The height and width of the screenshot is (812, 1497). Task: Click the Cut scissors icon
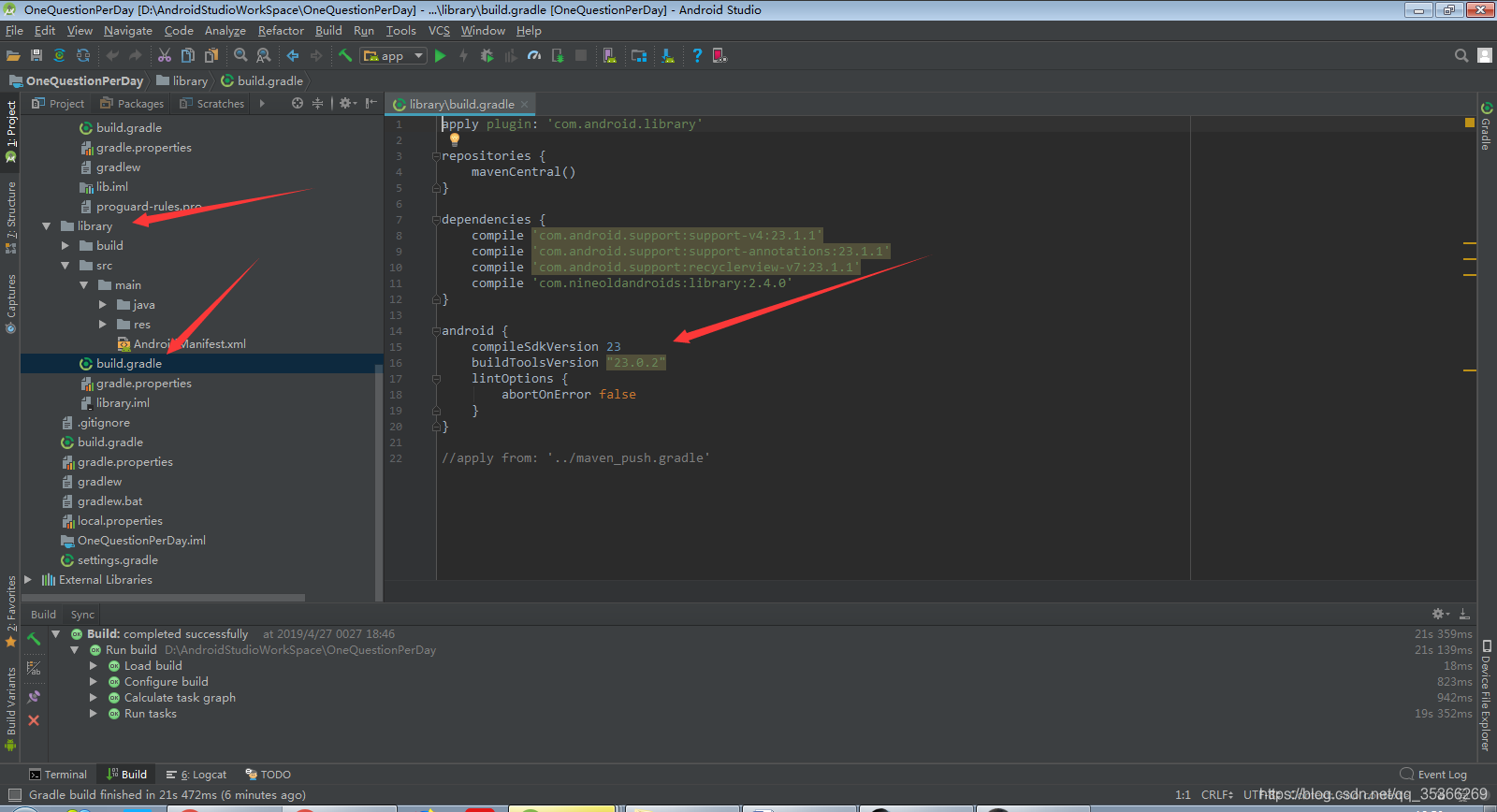[165, 56]
